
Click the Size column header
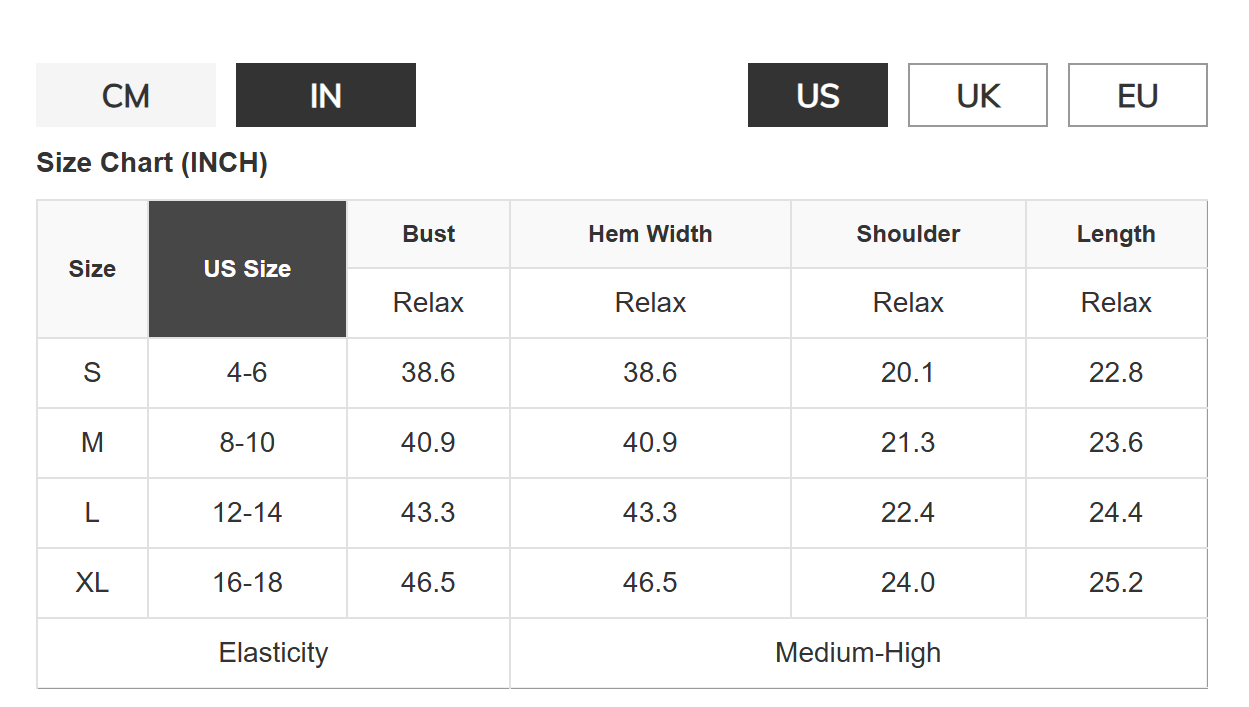[x=92, y=269]
